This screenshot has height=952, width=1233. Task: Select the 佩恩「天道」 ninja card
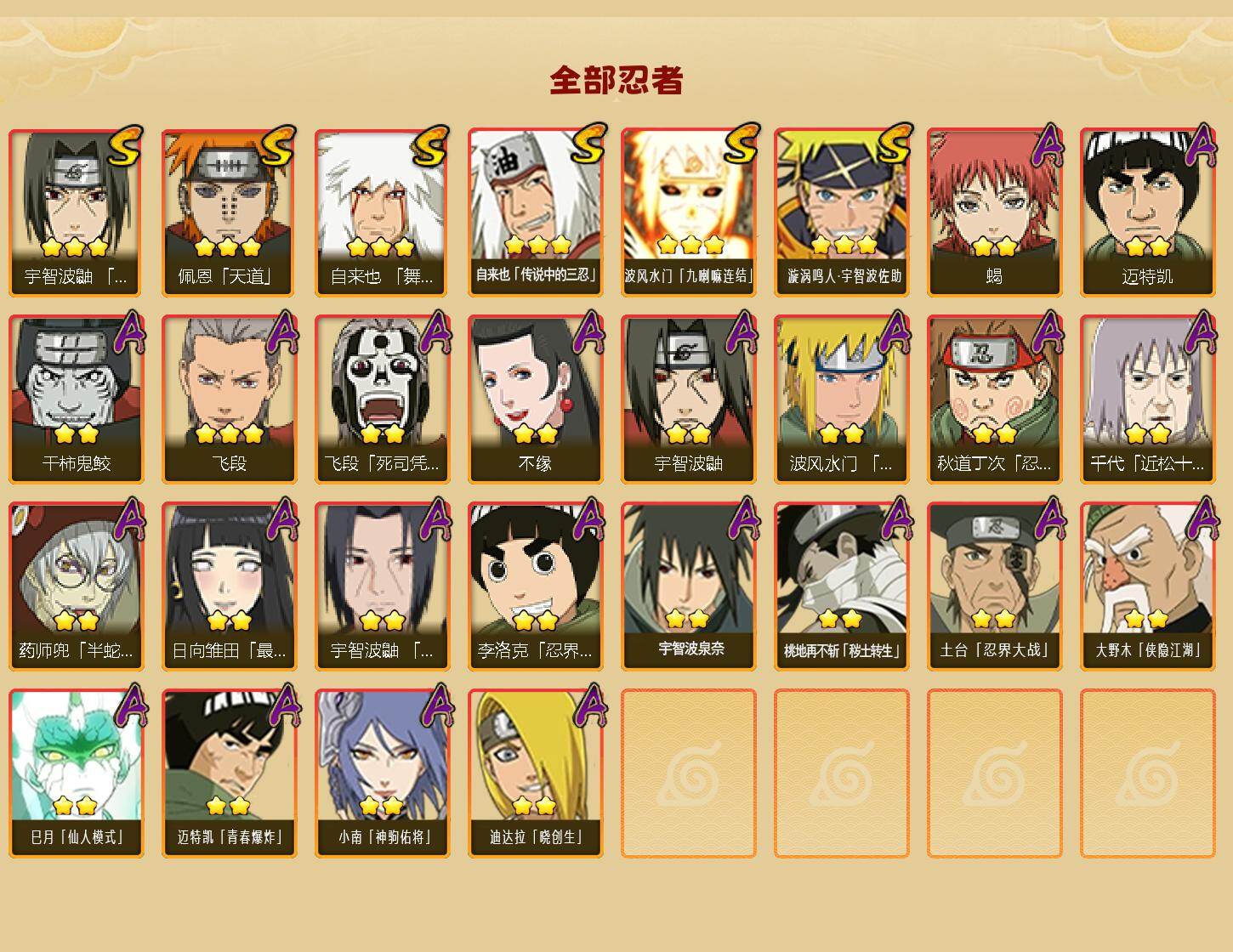[x=230, y=212]
